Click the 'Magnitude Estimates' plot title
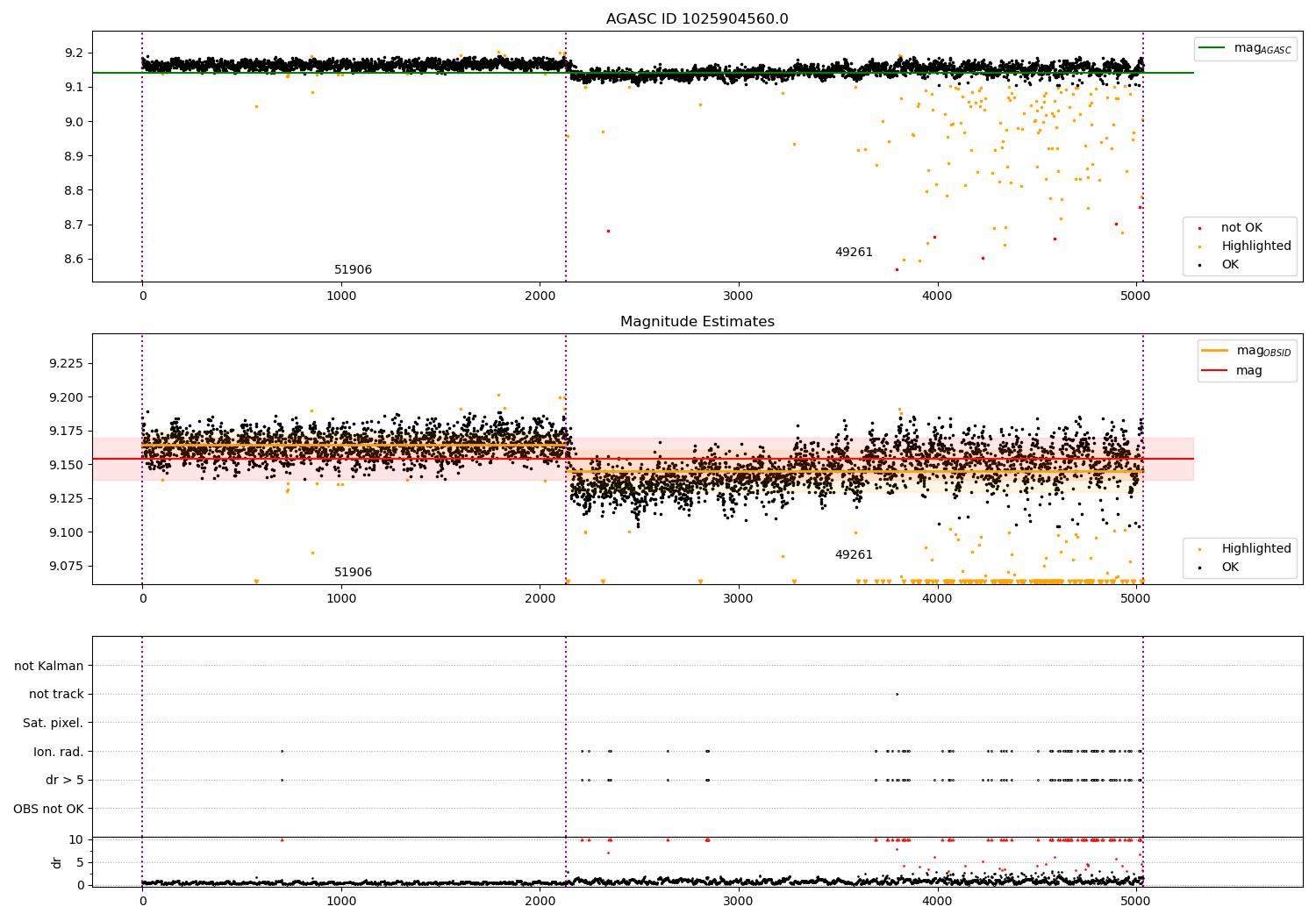Image resolution: width=1316 pixels, height=921 pixels. coord(697,322)
